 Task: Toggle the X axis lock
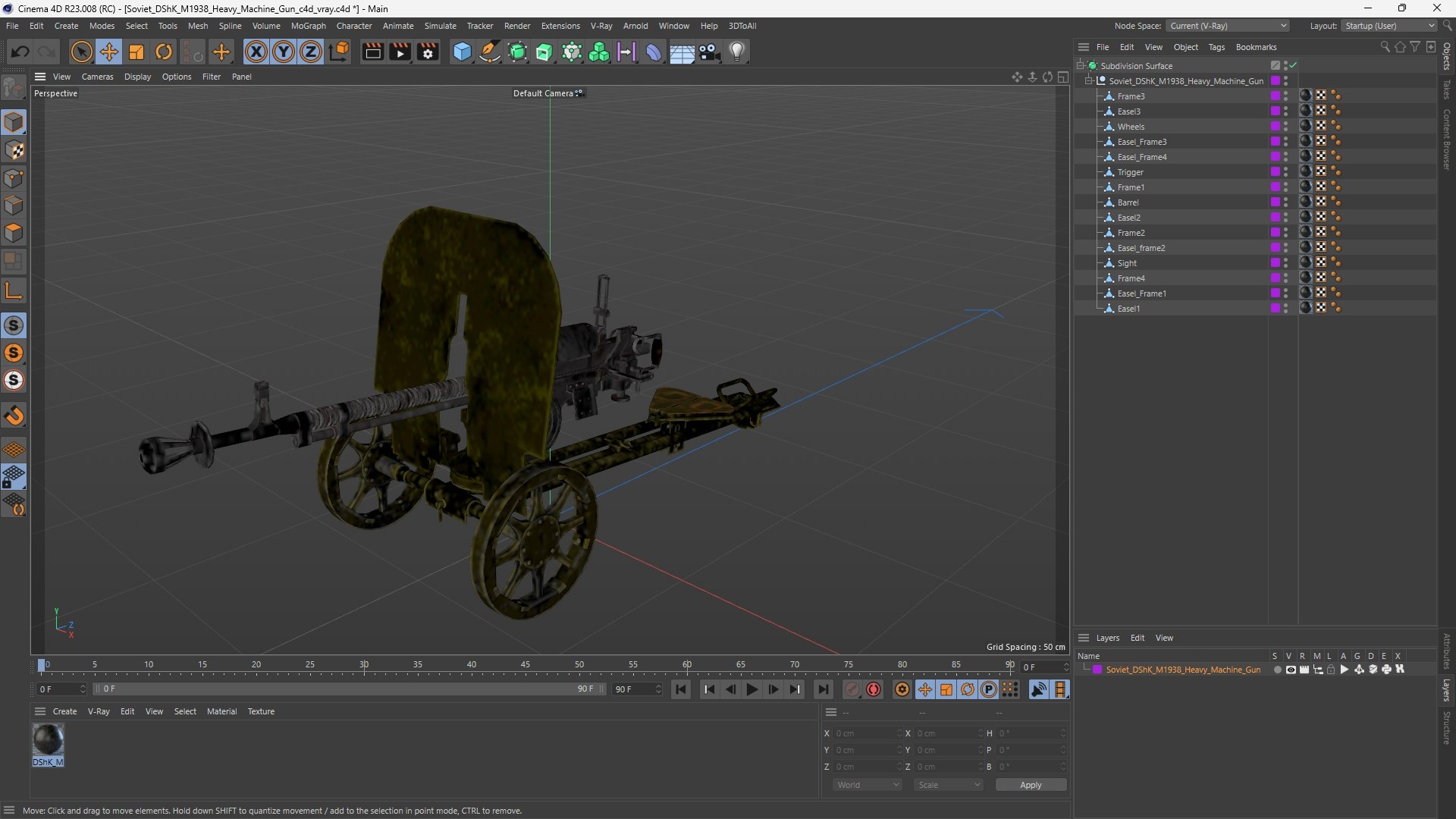click(256, 52)
